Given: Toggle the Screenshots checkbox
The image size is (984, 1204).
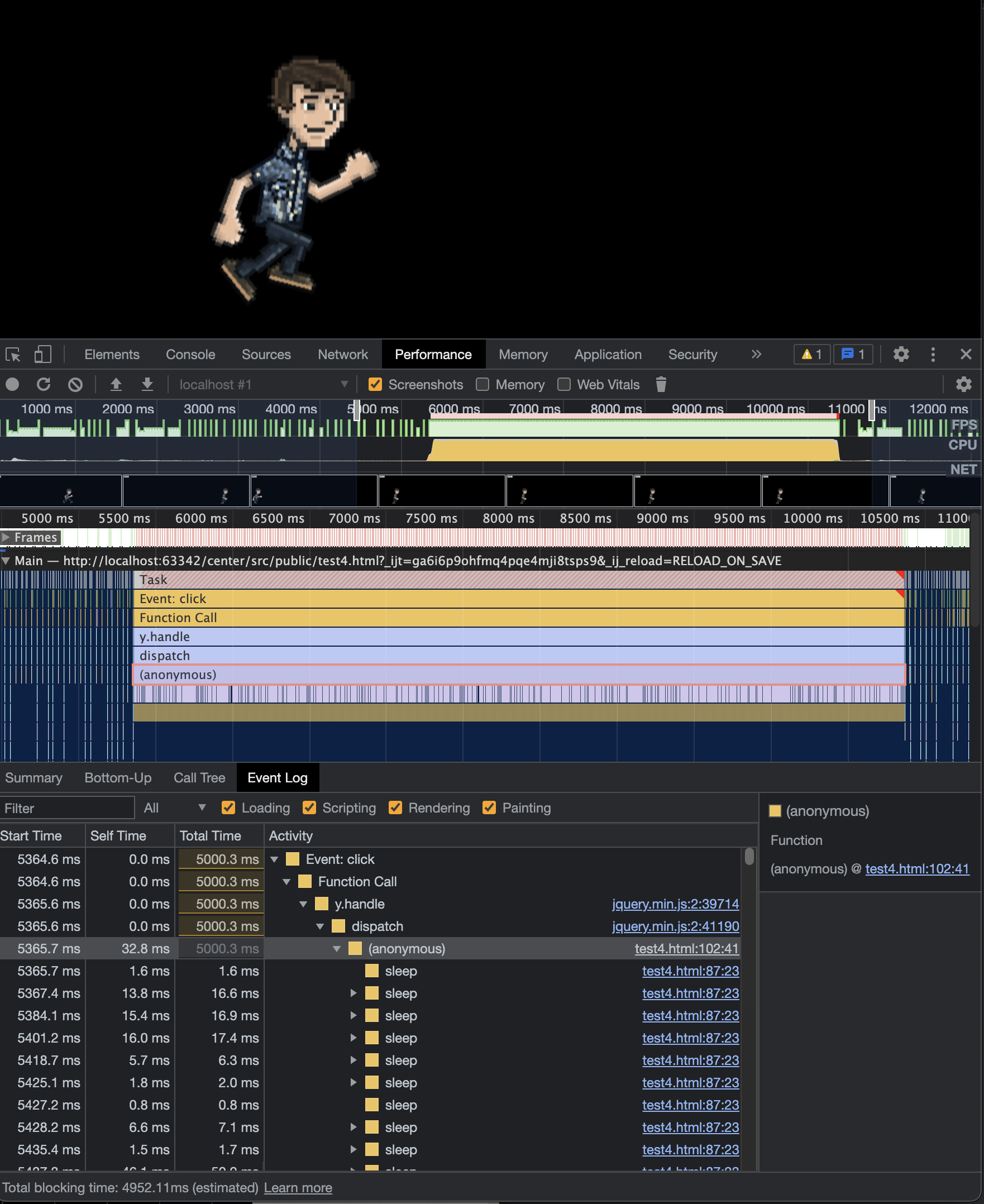Looking at the screenshot, I should [x=375, y=384].
